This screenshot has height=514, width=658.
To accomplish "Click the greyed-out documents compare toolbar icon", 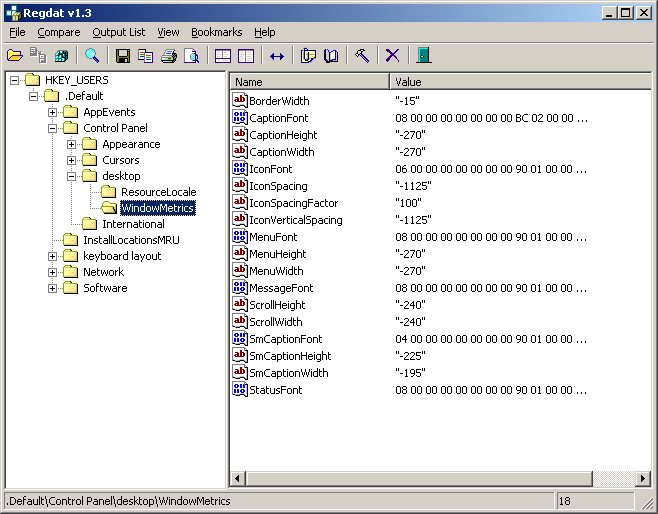I will (38, 55).
